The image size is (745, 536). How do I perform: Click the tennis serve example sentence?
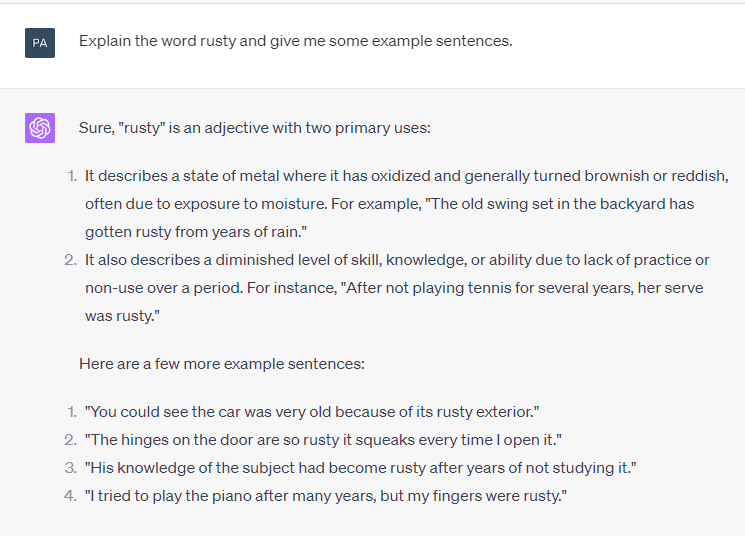(x=394, y=302)
